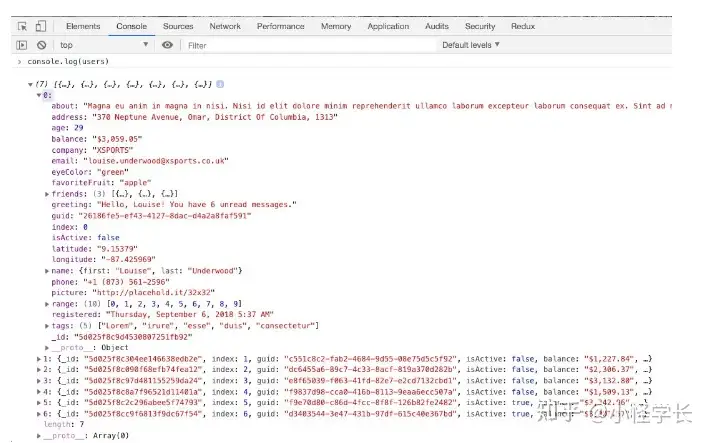Image resolution: width=710 pixels, height=443 pixels.
Task: Expand array item 3
Action: point(39,381)
